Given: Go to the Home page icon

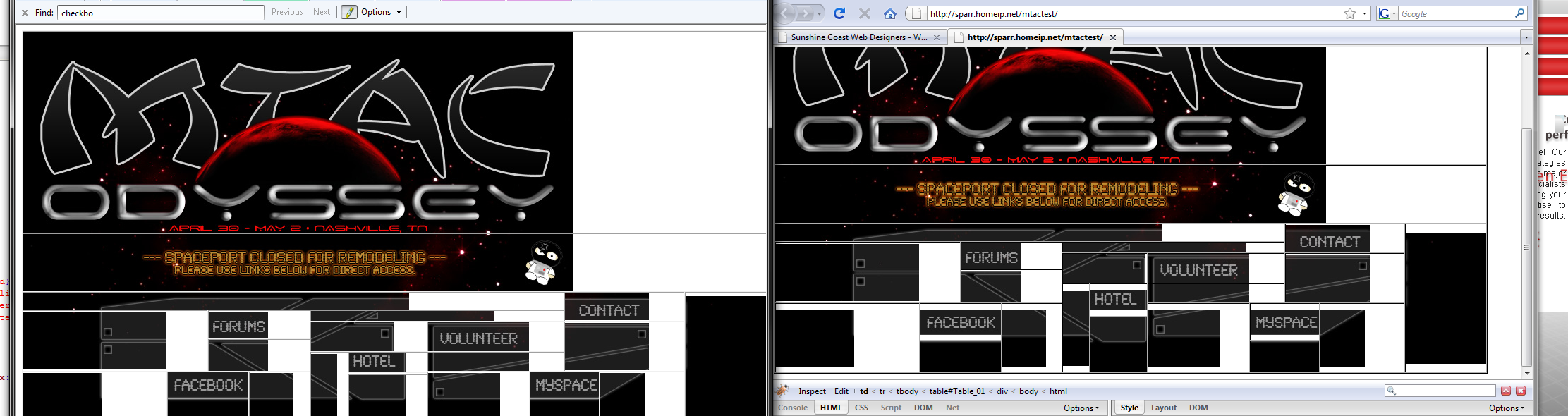Looking at the screenshot, I should [x=890, y=13].
